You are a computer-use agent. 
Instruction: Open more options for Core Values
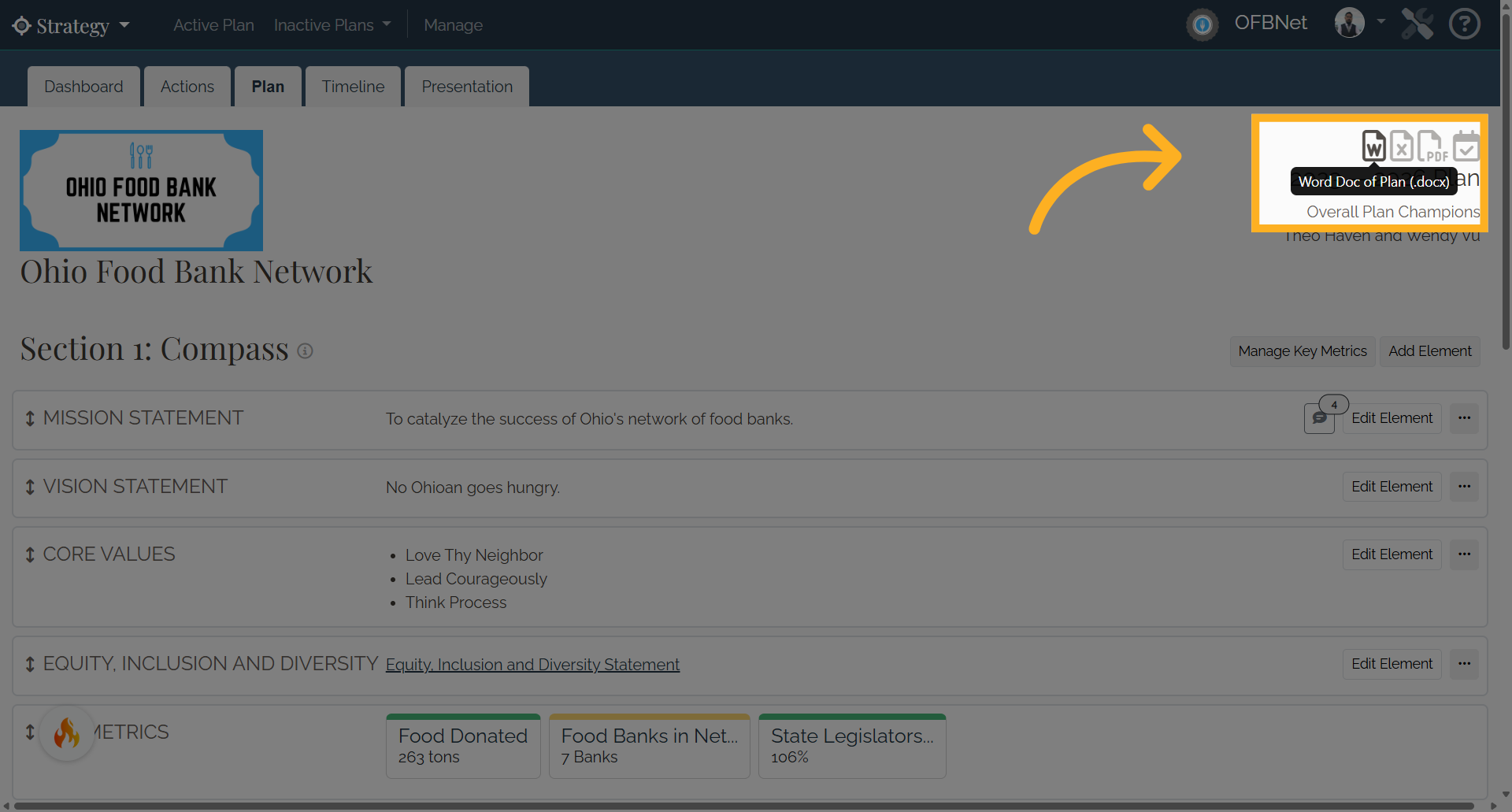(x=1464, y=554)
